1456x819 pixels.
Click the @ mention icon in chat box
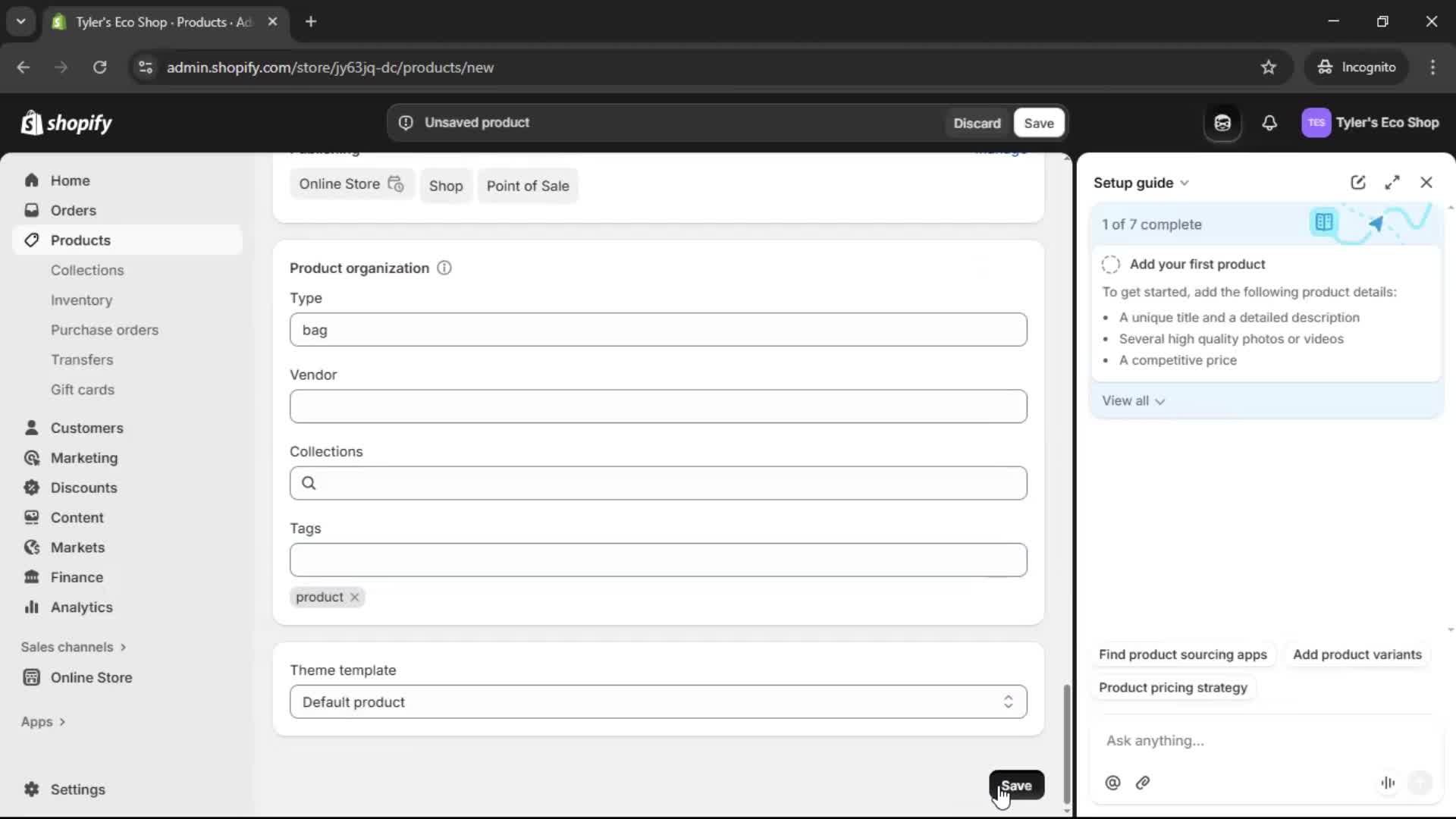coord(1112,783)
